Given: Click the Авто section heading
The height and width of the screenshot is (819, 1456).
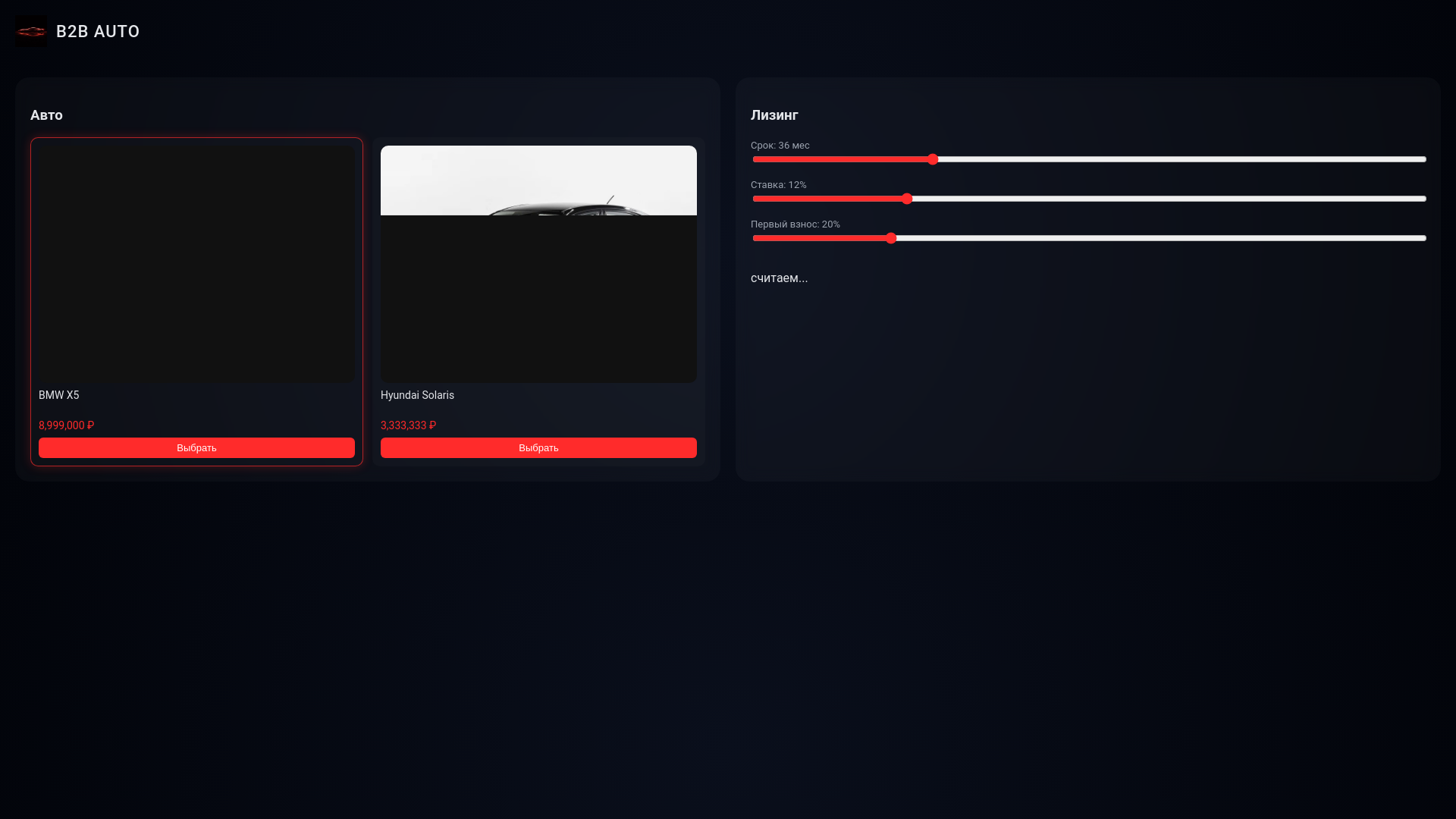Looking at the screenshot, I should (46, 115).
